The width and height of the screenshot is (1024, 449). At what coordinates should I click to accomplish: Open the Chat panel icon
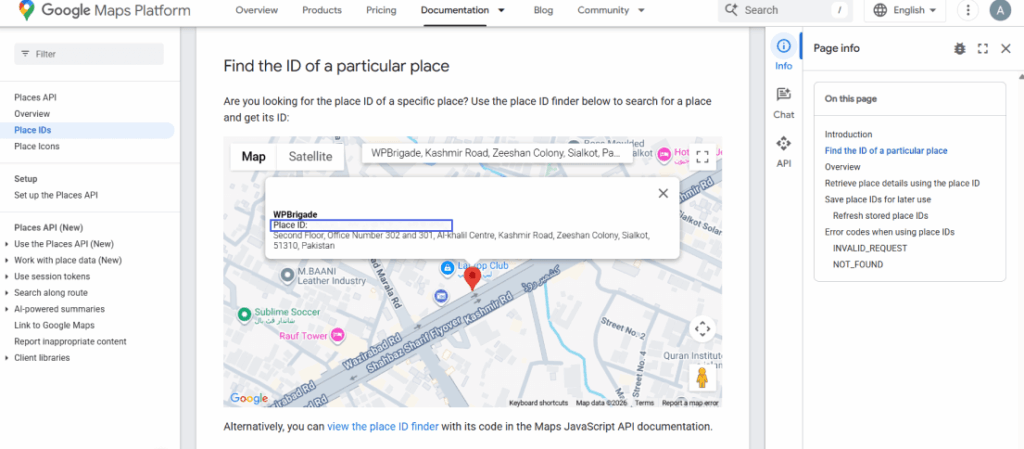pyautogui.click(x=784, y=95)
